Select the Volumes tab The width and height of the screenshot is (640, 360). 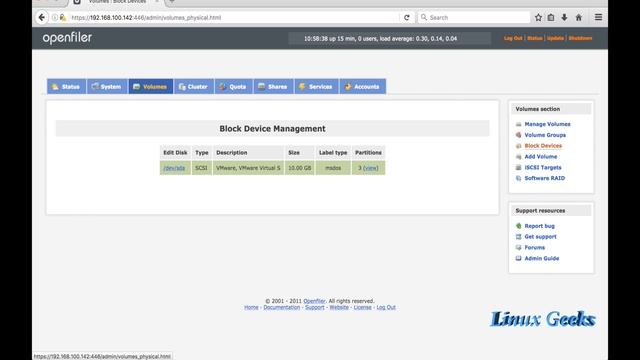point(151,87)
